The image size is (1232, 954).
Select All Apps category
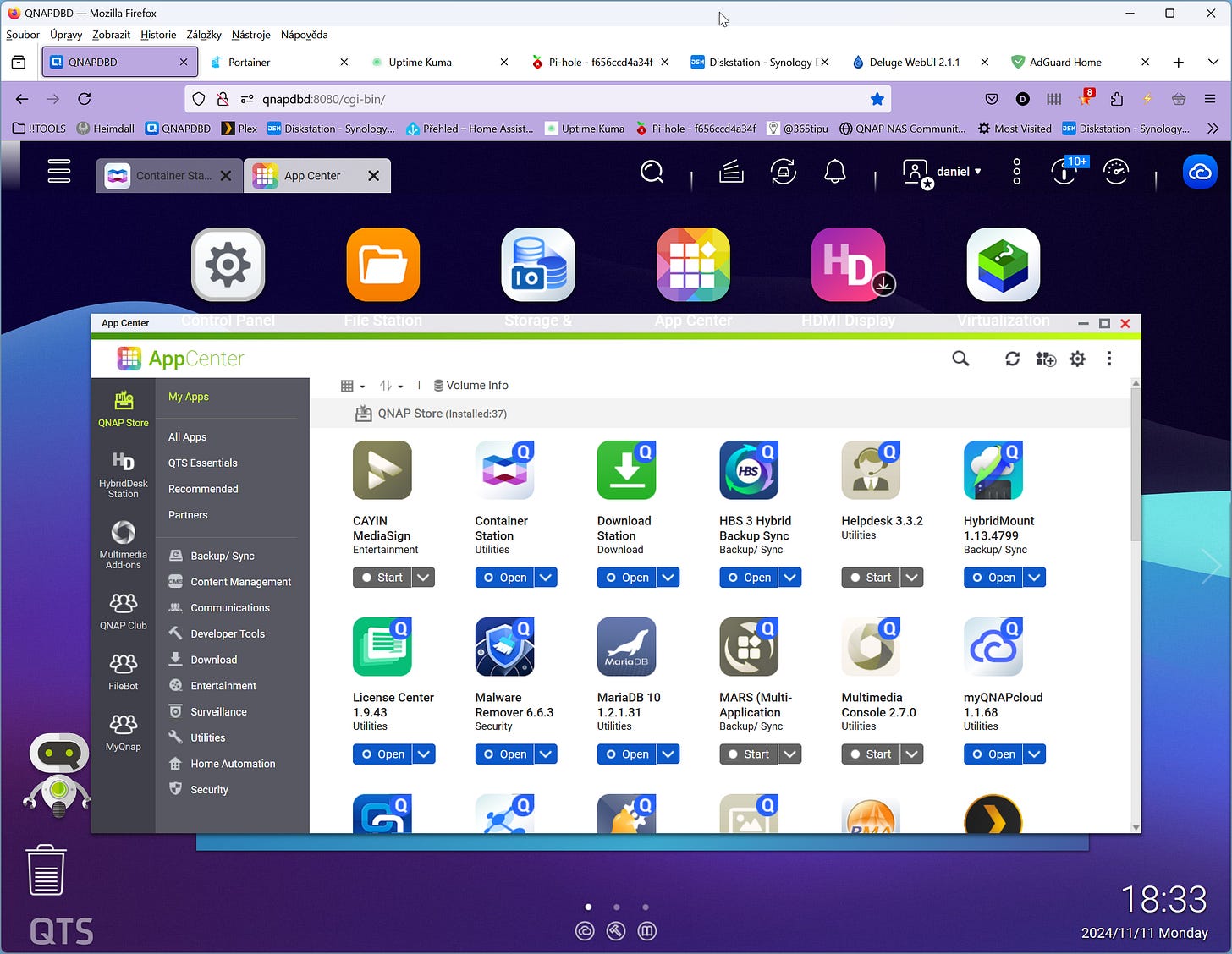coord(187,437)
